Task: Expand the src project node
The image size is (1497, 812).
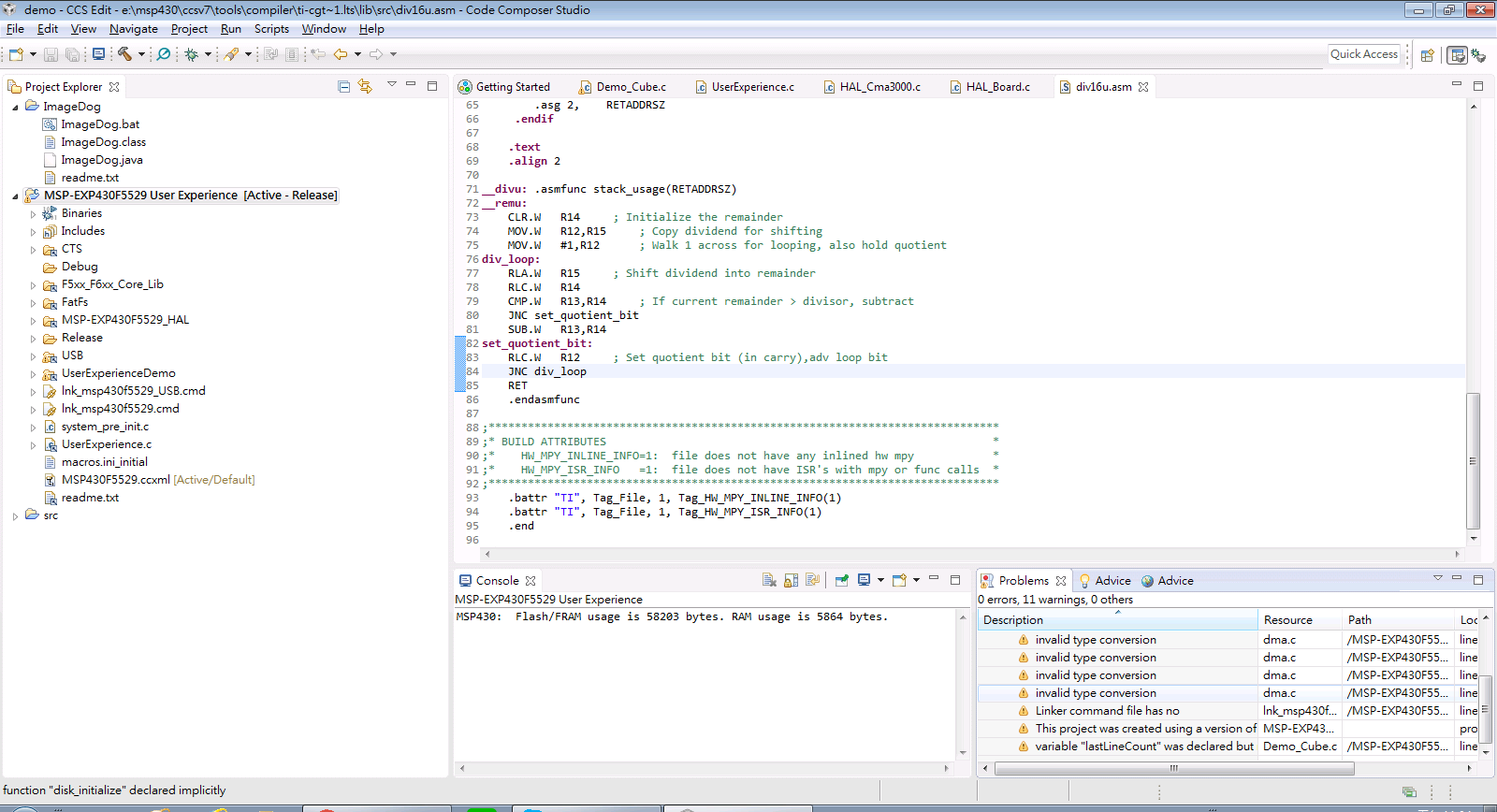Action: (x=15, y=516)
